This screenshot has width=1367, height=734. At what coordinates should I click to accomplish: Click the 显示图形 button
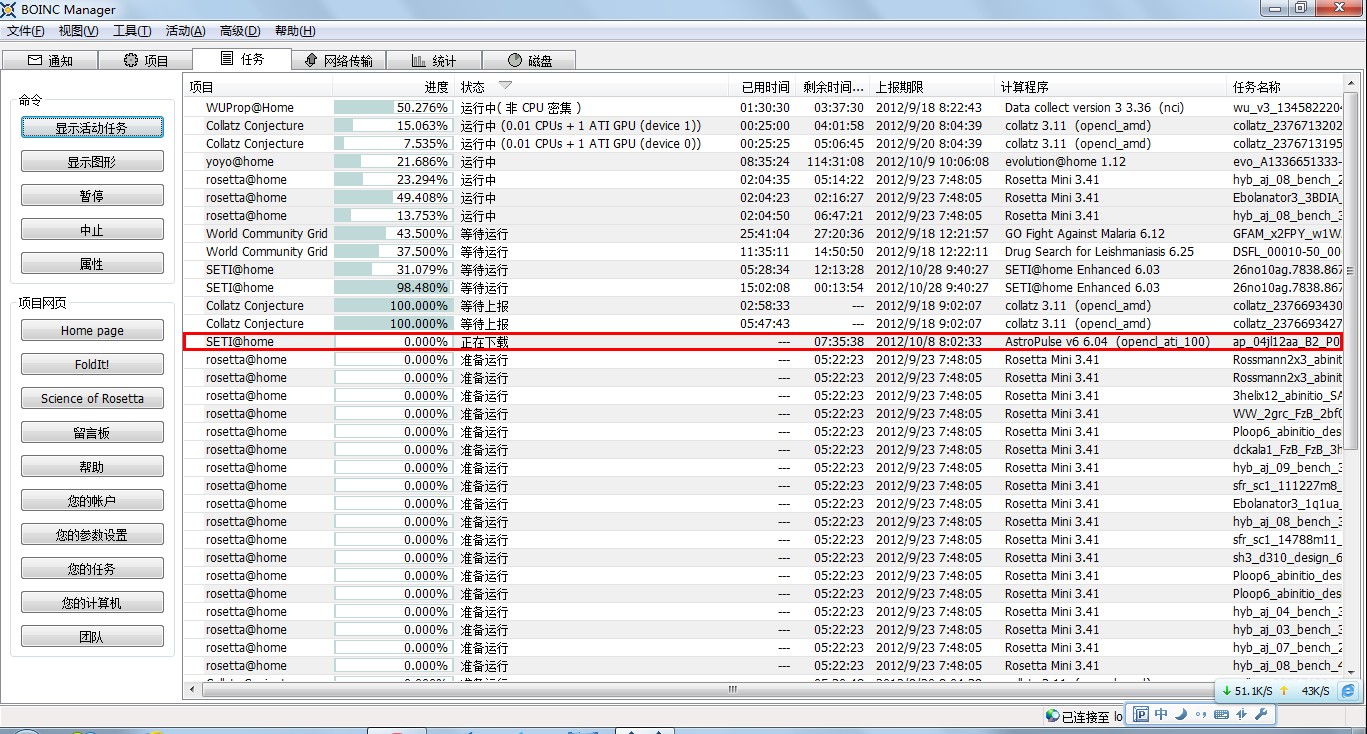tap(92, 162)
